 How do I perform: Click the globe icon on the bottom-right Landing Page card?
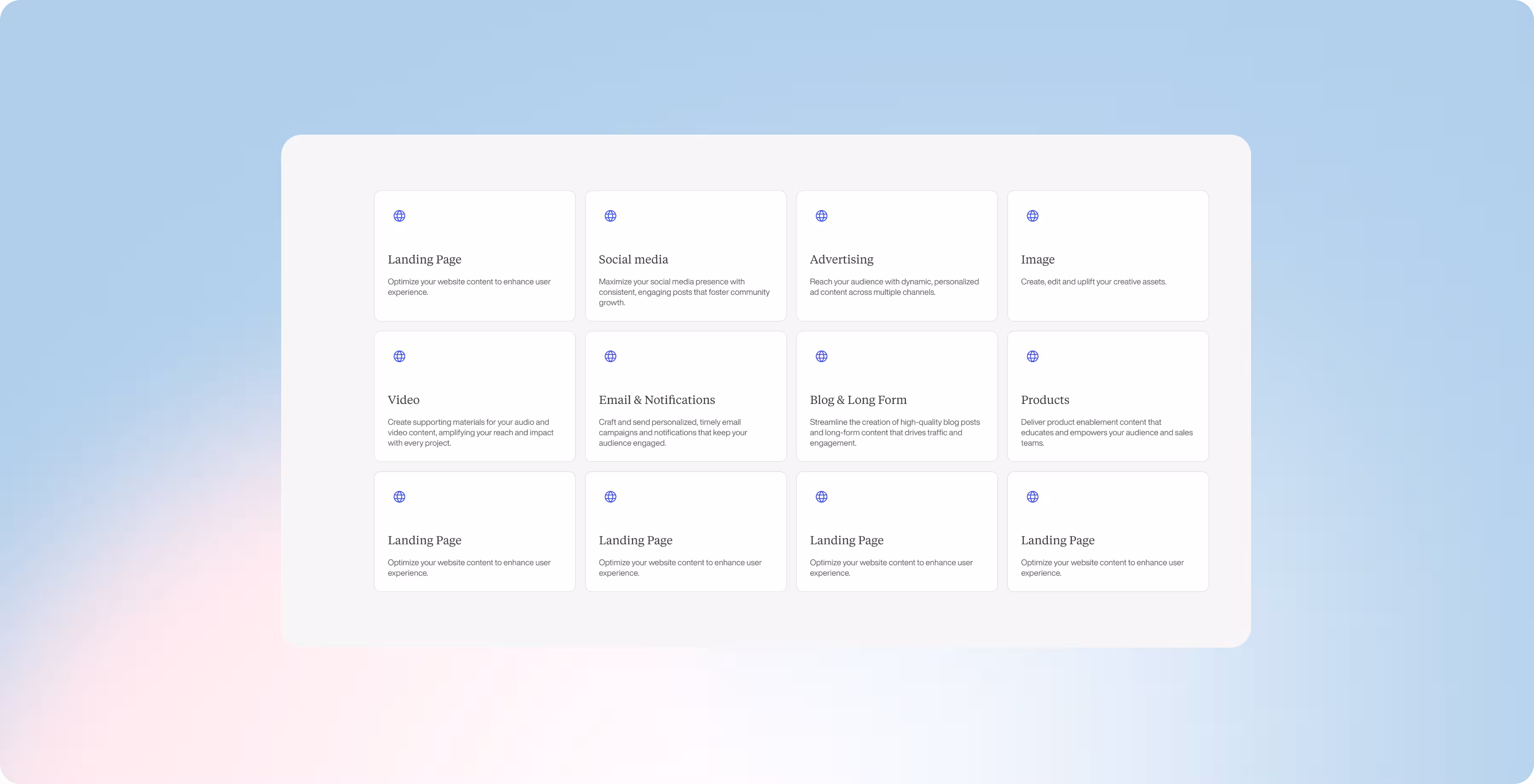[x=1032, y=496]
